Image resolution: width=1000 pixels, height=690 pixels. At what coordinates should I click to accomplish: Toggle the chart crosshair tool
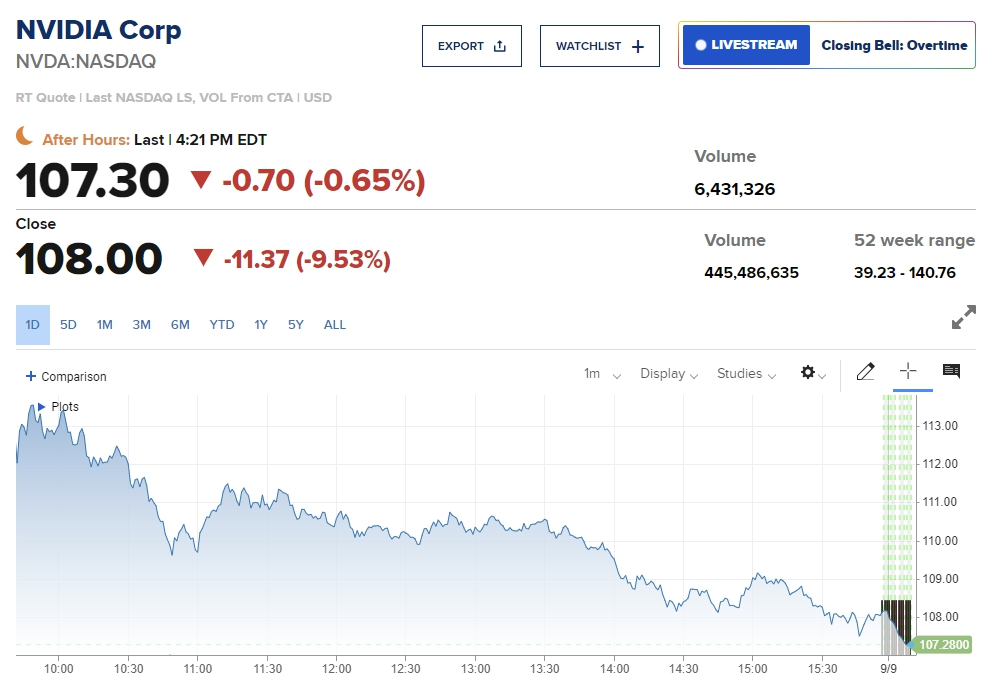pyautogui.click(x=908, y=372)
